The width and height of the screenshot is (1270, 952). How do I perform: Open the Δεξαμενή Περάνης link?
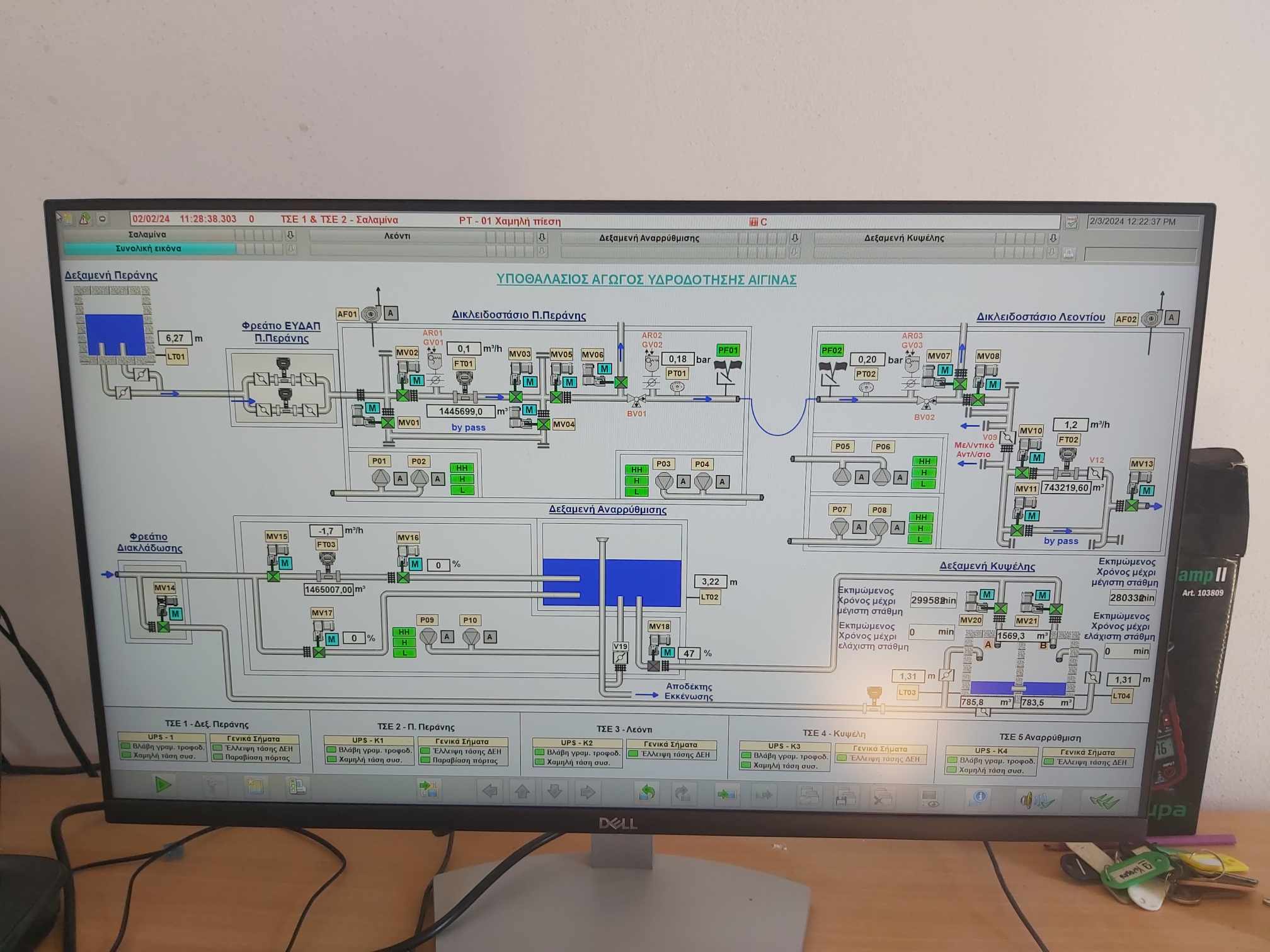(x=111, y=275)
